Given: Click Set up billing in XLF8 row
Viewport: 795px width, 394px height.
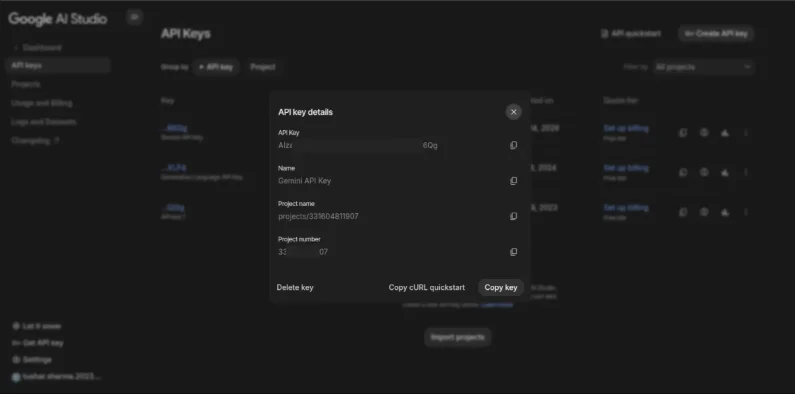Looking at the screenshot, I should click(x=626, y=168).
